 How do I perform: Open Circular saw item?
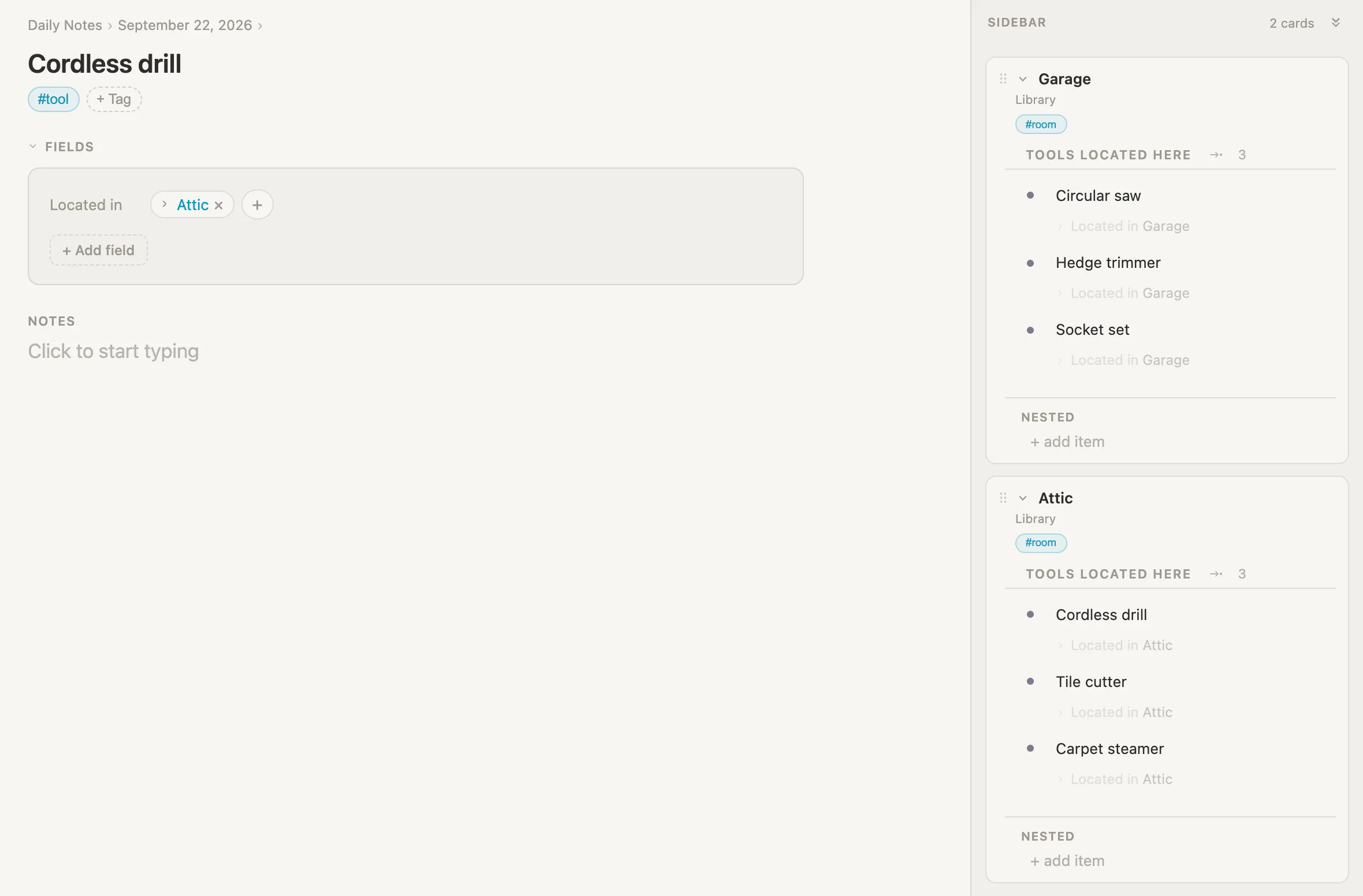coord(1098,196)
